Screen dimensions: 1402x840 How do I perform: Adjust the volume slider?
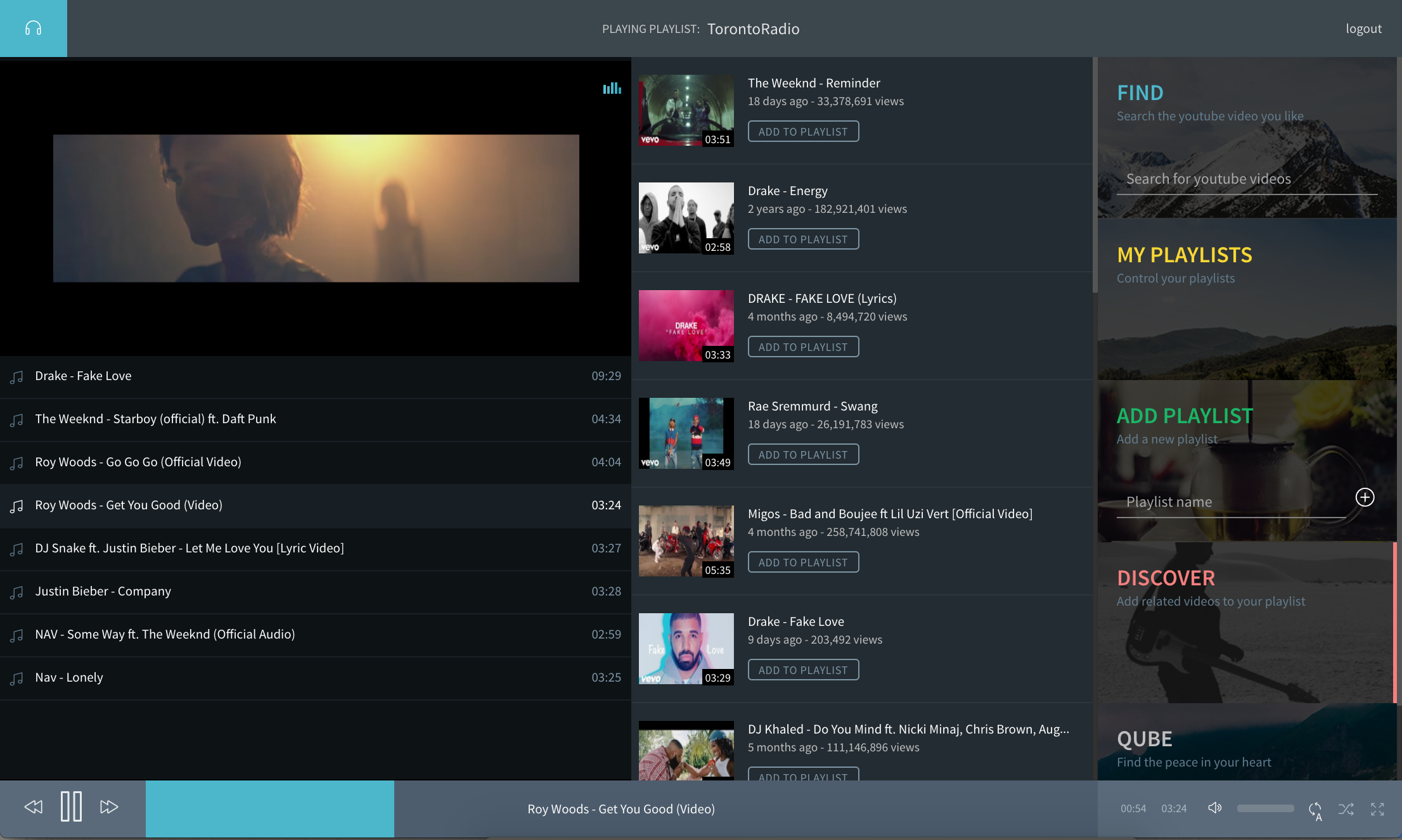click(1265, 808)
